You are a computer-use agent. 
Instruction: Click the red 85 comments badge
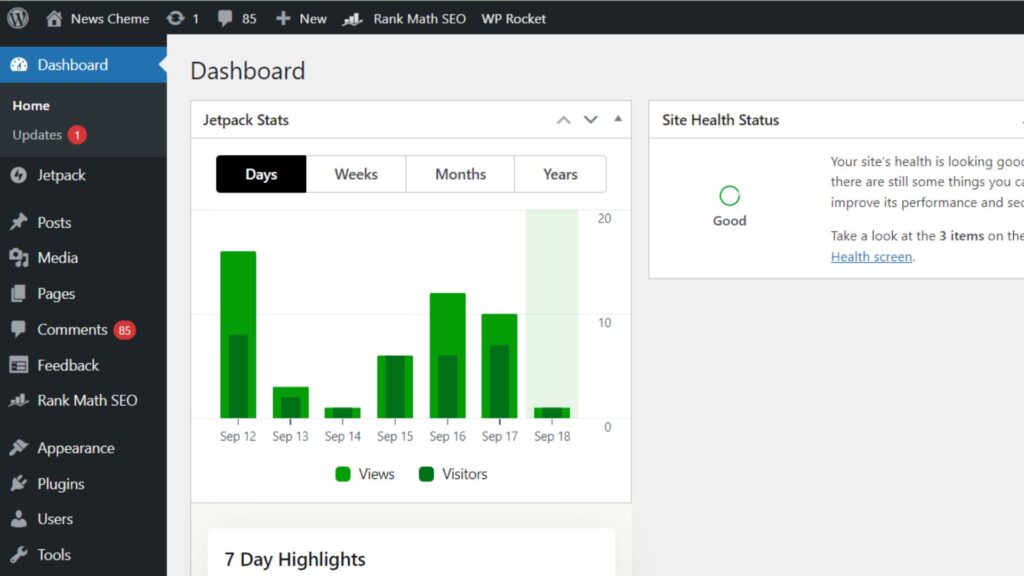(x=124, y=330)
